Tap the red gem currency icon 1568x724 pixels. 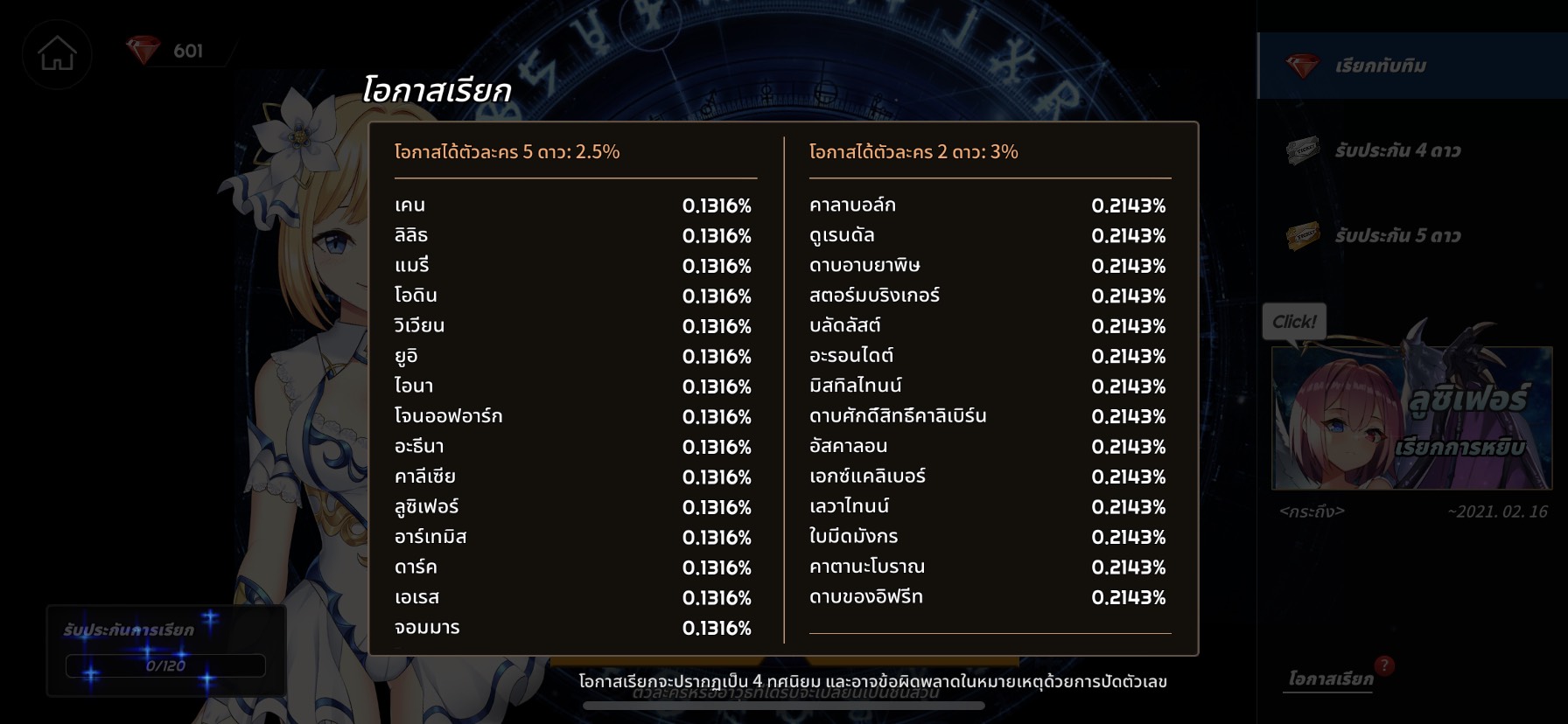coord(143,50)
